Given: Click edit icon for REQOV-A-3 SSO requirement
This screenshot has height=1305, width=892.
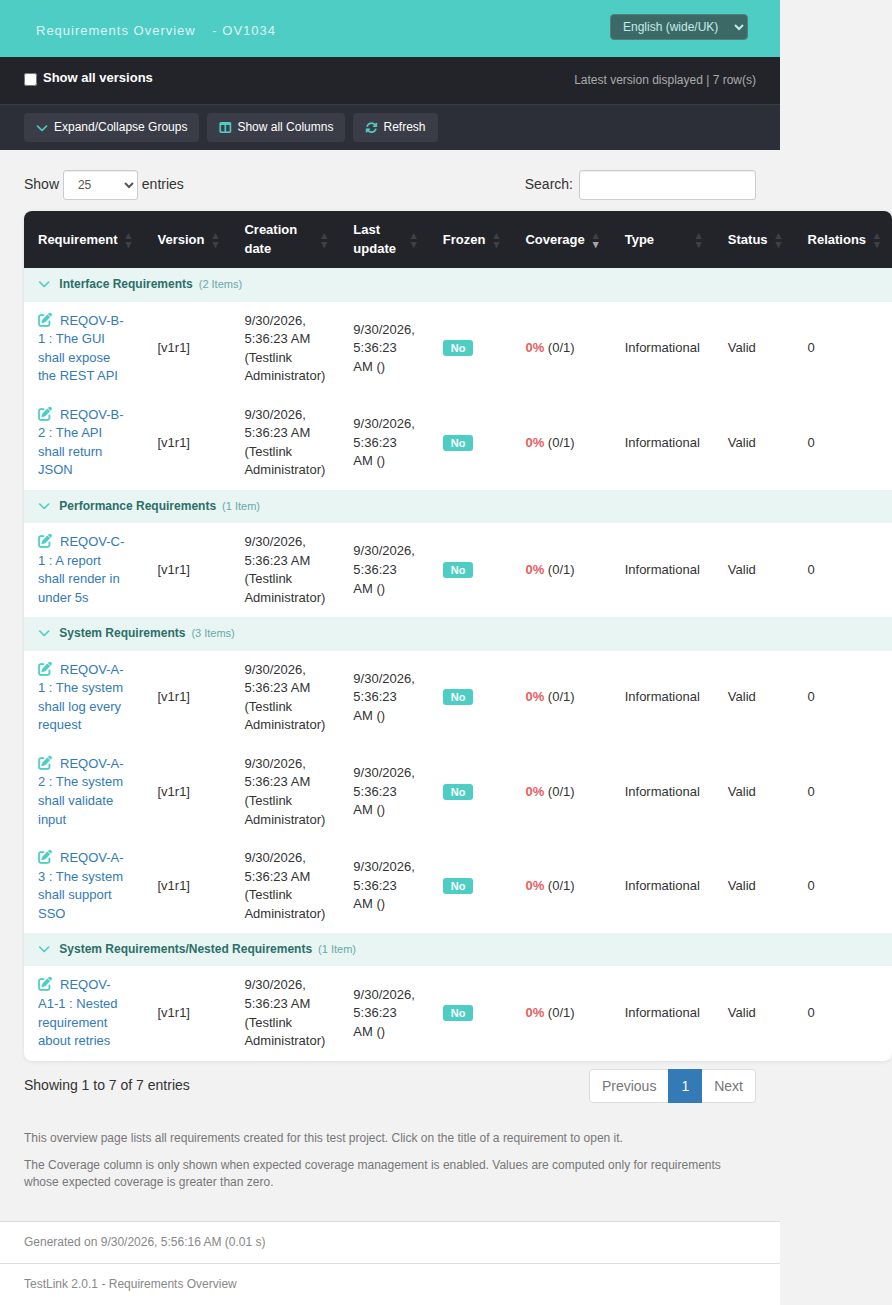Looking at the screenshot, I should coord(45,857).
